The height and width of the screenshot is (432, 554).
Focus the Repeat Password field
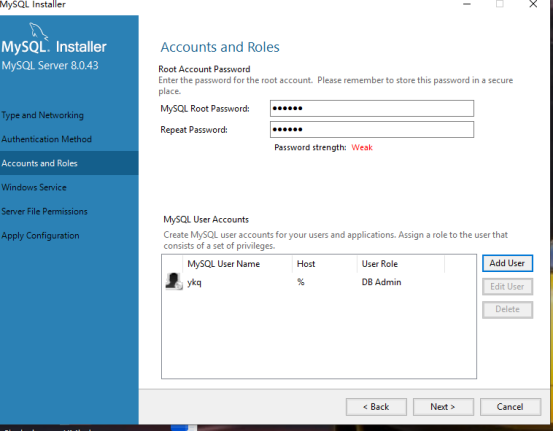372,130
